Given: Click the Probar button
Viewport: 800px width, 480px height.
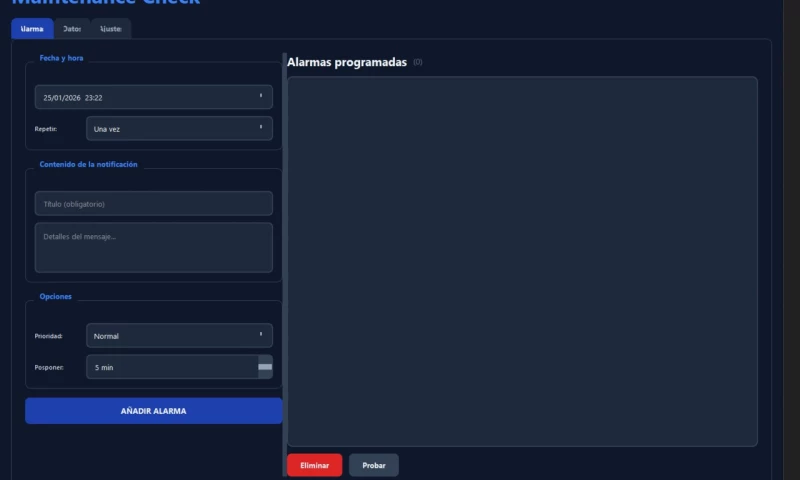Looking at the screenshot, I should pos(374,465).
